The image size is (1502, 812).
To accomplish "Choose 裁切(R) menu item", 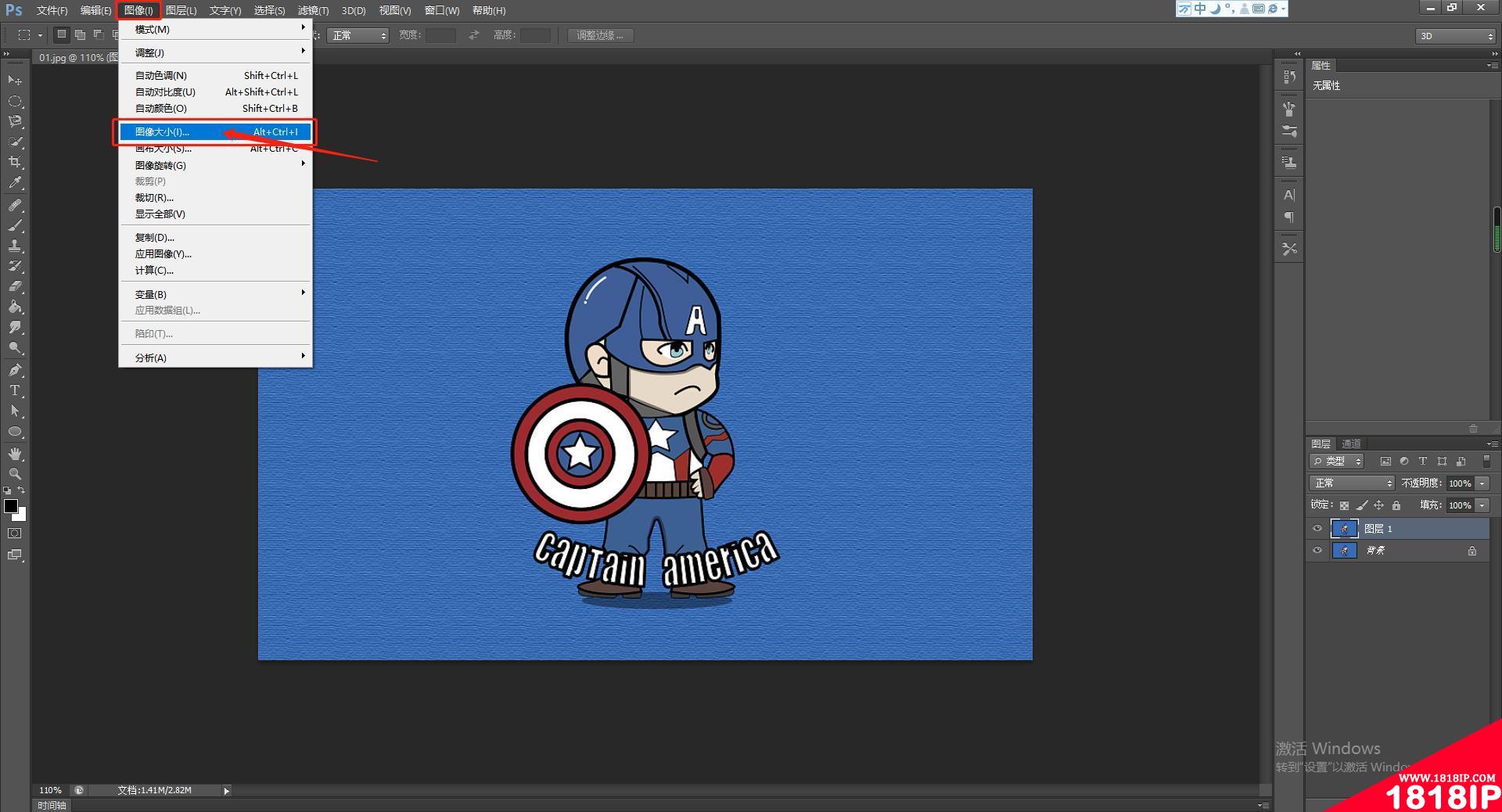I will point(216,198).
